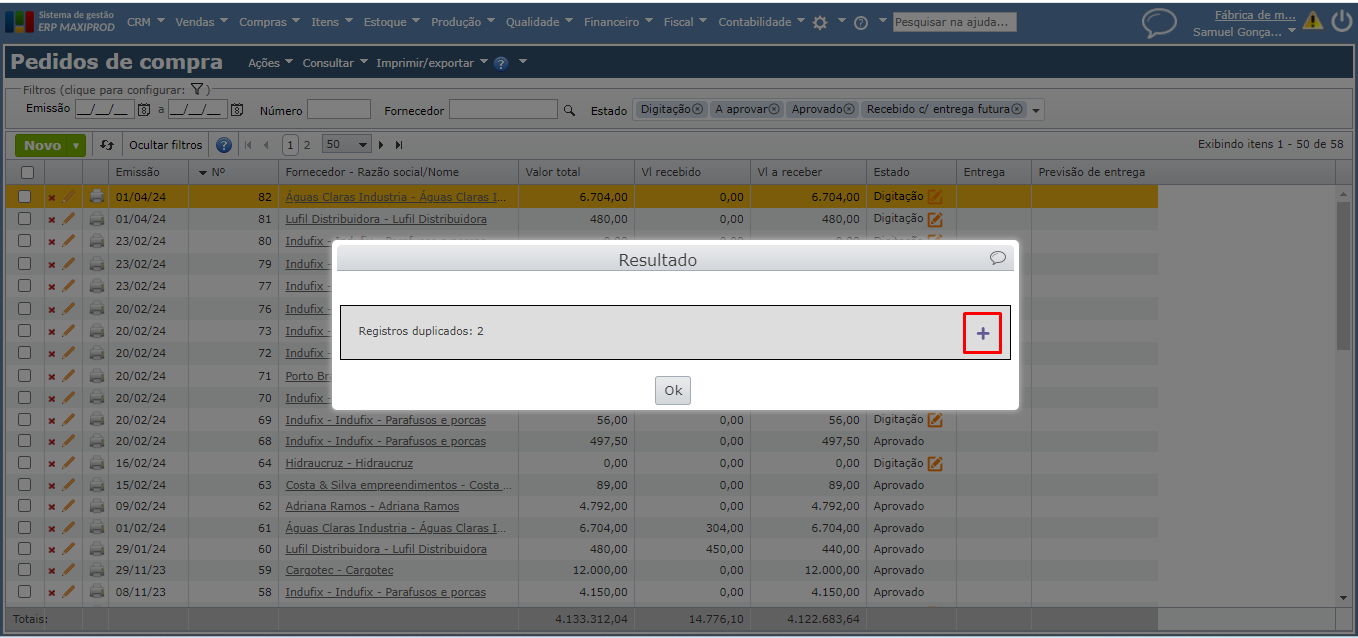The height and width of the screenshot is (638, 1358).
Task: Click the edit state icon for order 82
Action: 935,197
